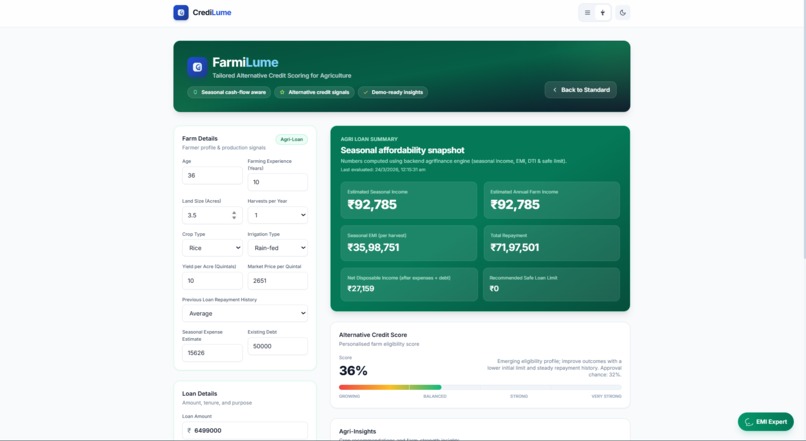Click the Recommended Safe Loan Limit card
Screen dimensions: 806x441
[552, 284]
